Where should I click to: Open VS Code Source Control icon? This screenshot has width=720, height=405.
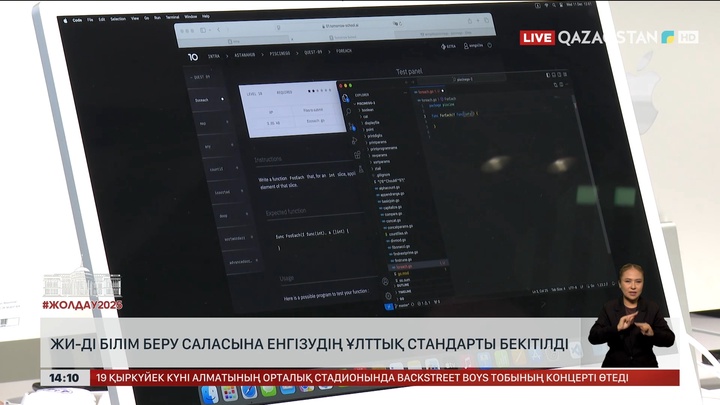352,126
